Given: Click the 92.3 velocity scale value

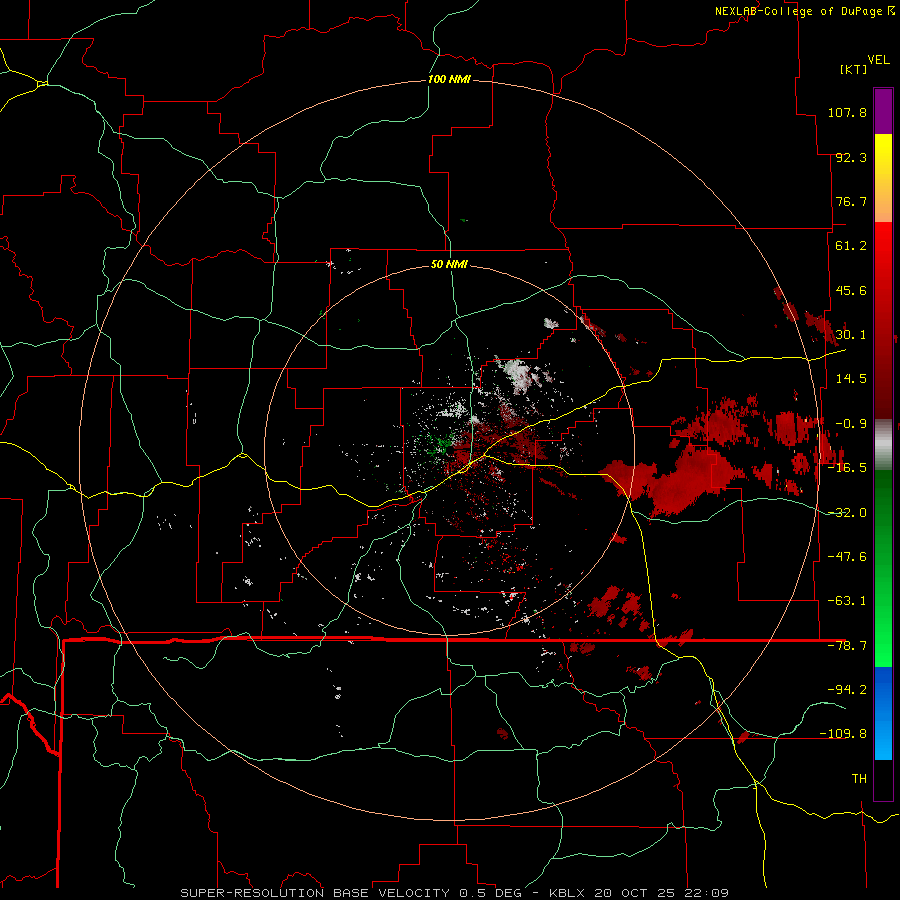Looking at the screenshot, I should click(x=851, y=157).
